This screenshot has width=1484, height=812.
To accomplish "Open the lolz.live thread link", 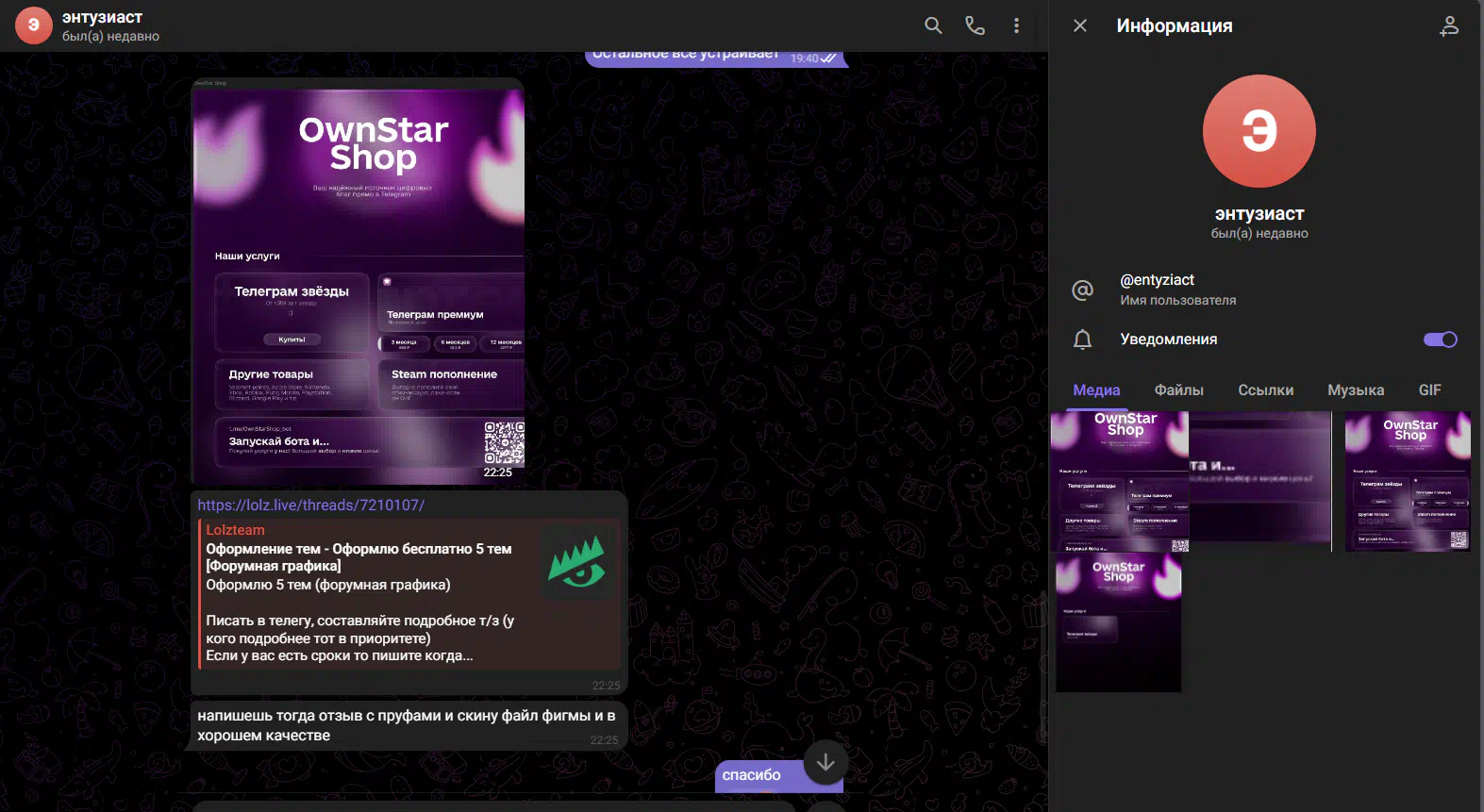I will pos(310,505).
